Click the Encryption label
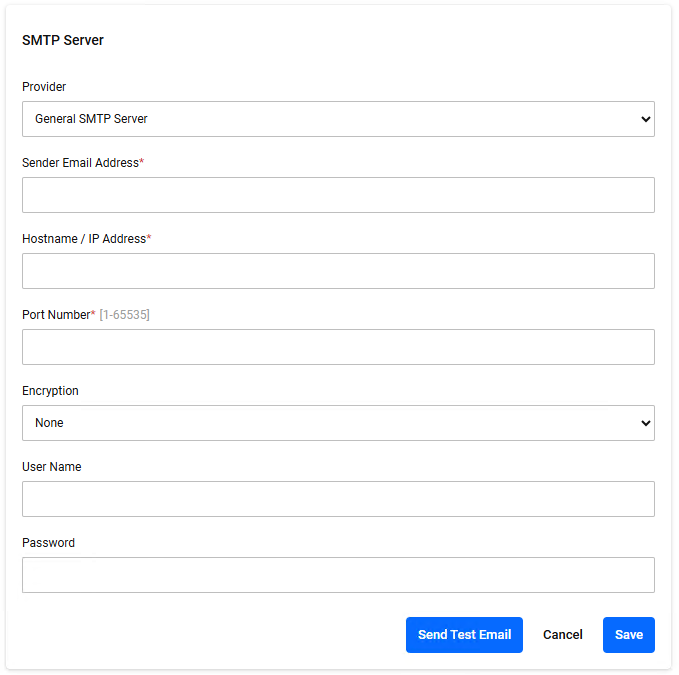The image size is (679, 675). (x=50, y=391)
